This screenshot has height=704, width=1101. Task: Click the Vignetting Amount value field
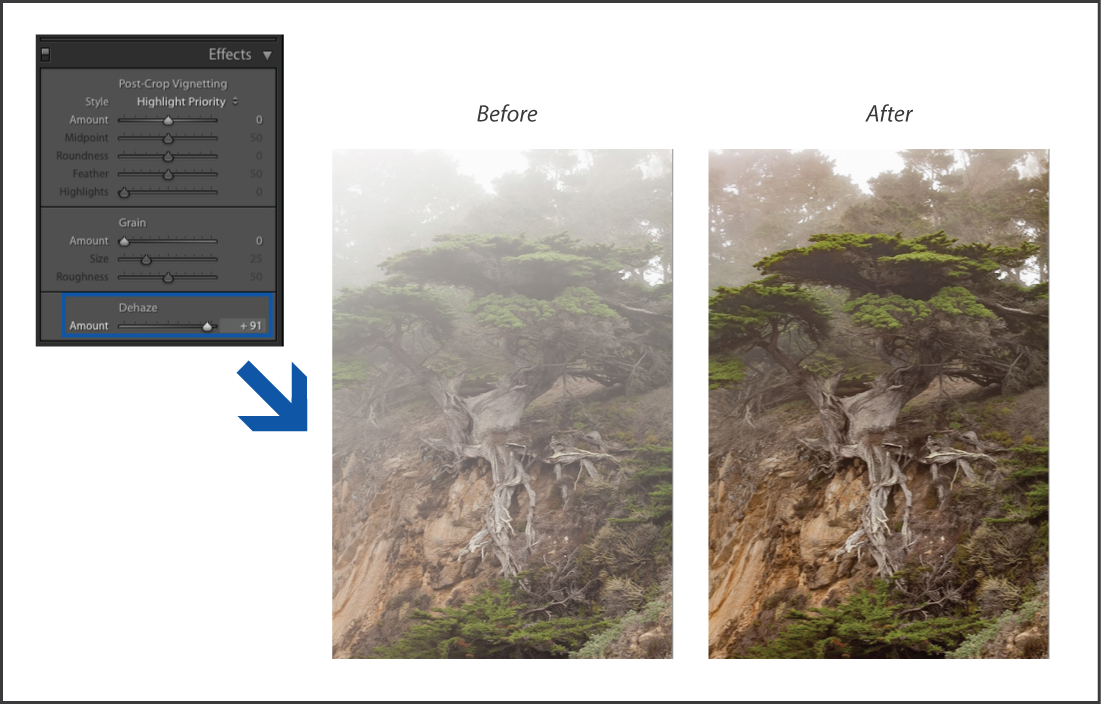click(x=257, y=120)
